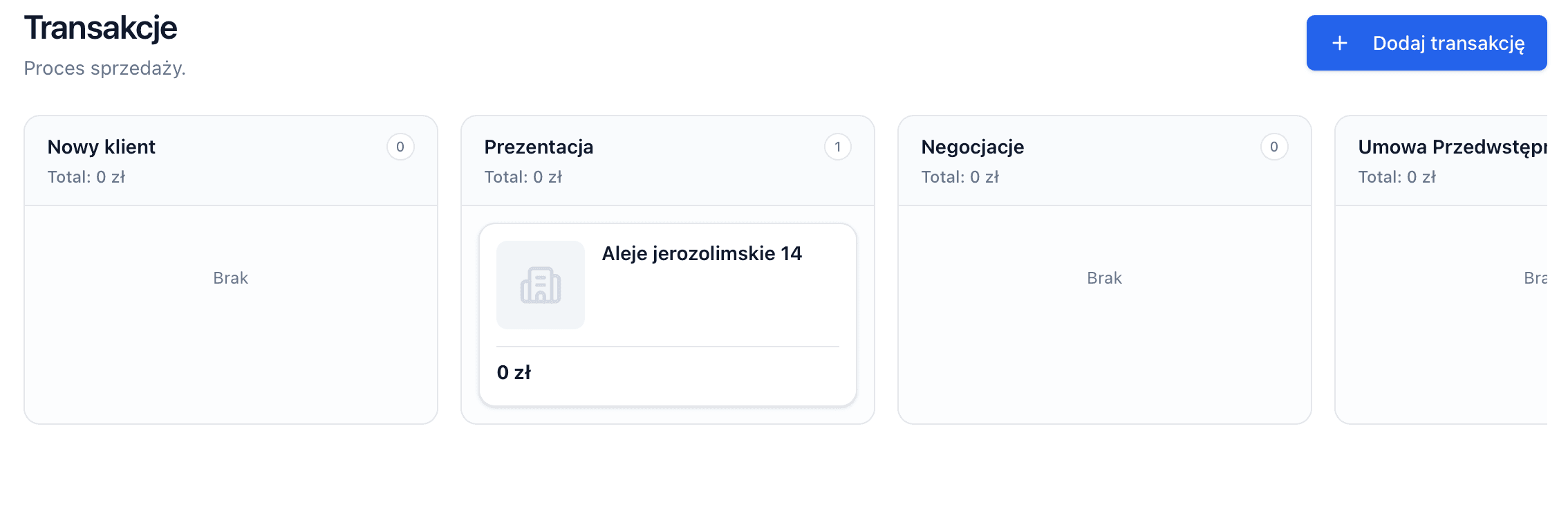Viewport: 1568px width, 505px height.
Task: Click the zero badge in Nowy klient column
Action: click(401, 147)
